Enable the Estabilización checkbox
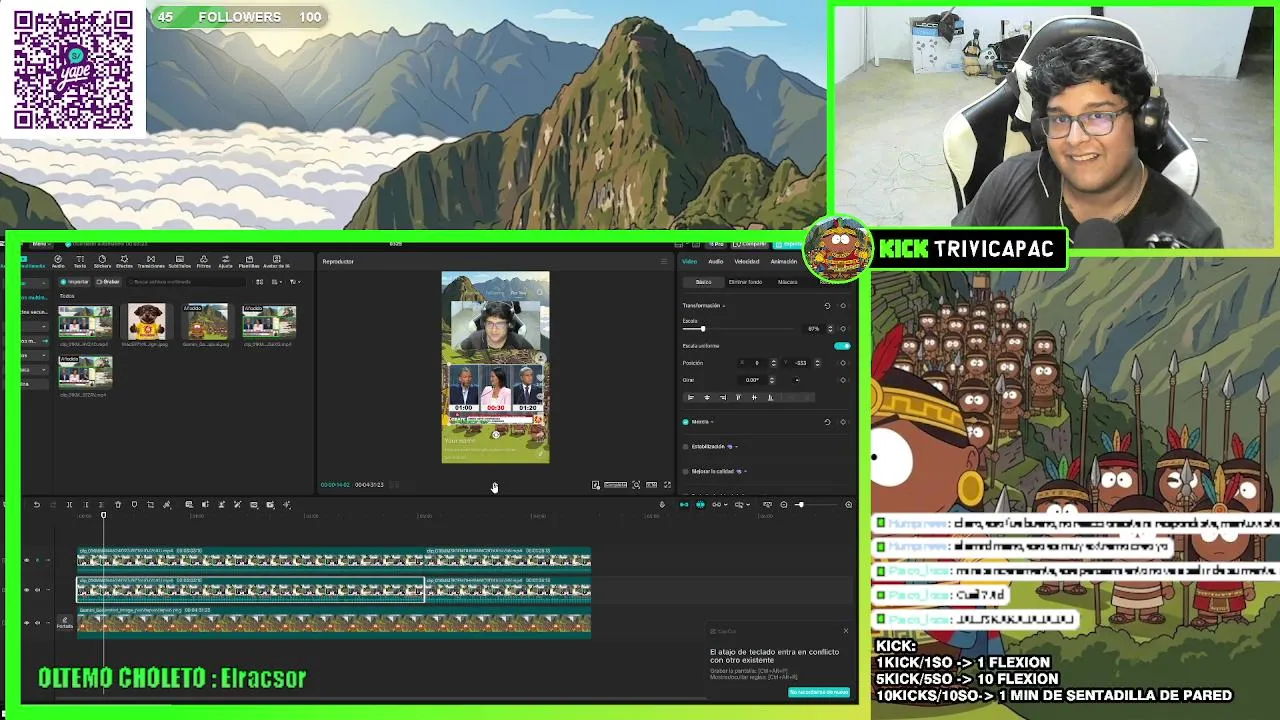The height and width of the screenshot is (720, 1280). pyautogui.click(x=685, y=447)
